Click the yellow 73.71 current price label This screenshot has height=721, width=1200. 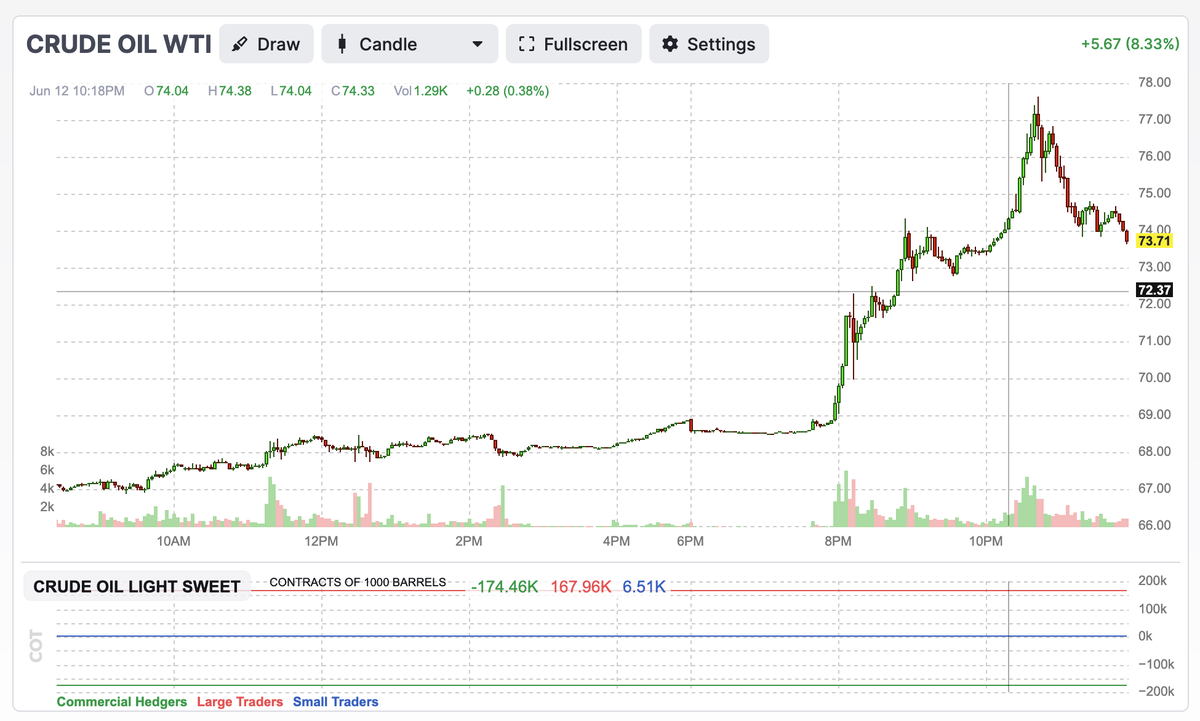coord(1154,241)
